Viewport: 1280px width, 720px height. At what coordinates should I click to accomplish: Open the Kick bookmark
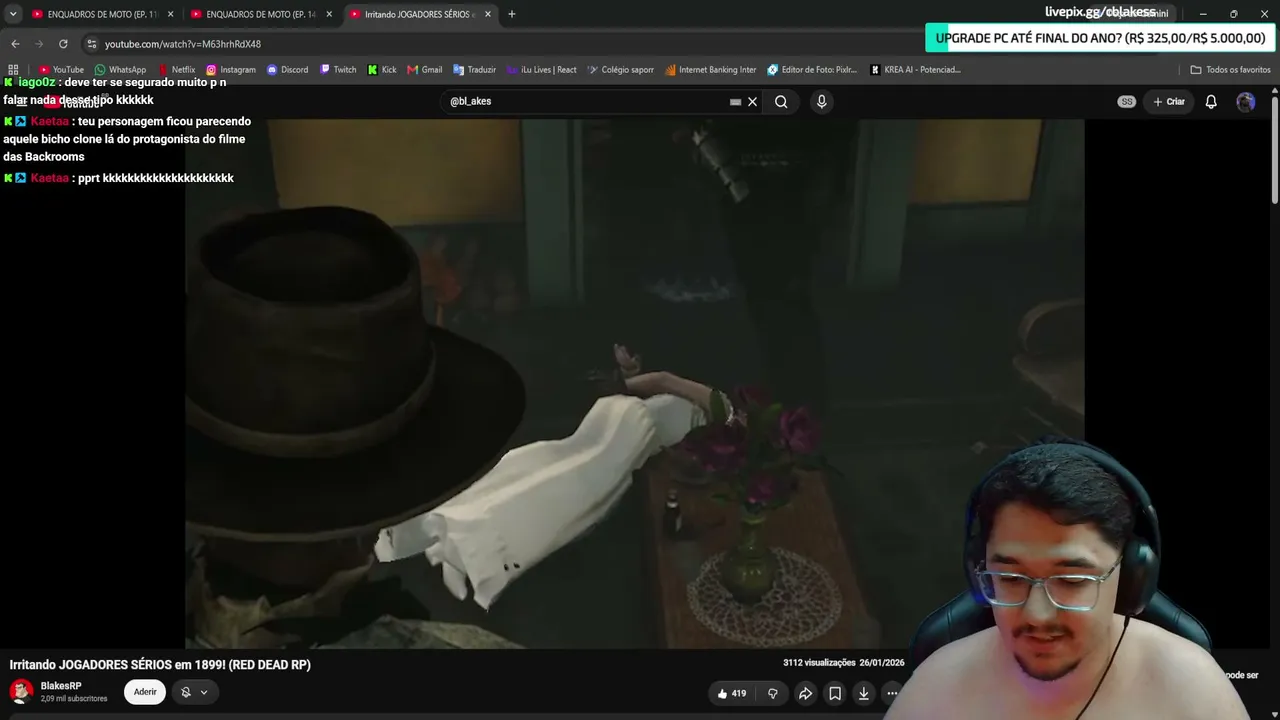point(382,70)
